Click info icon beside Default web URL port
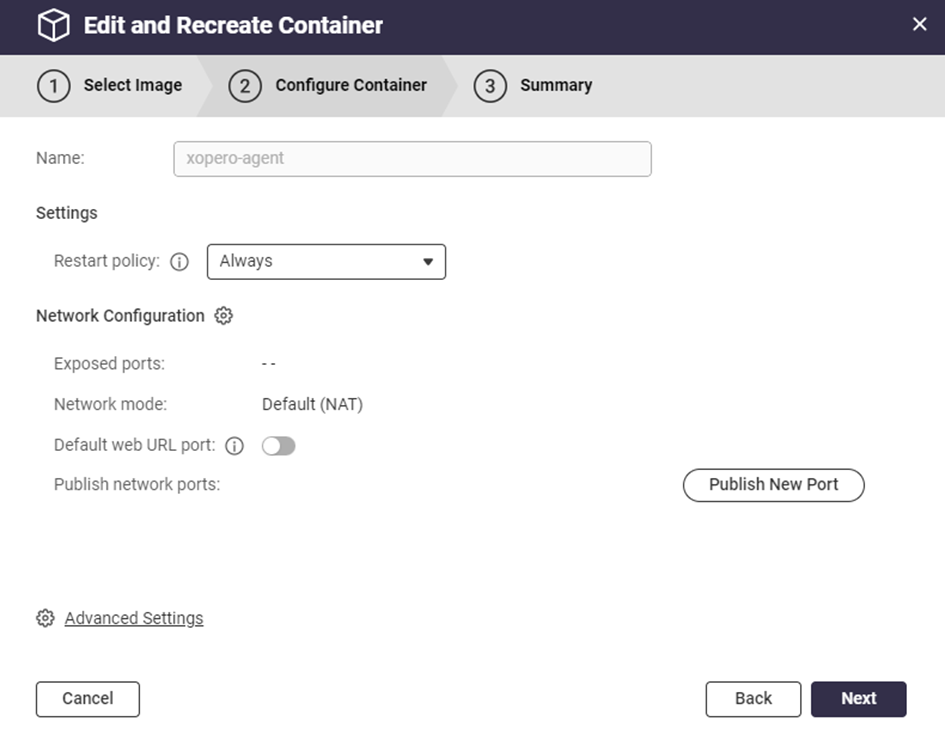This screenshot has height=740, width=945. point(234,446)
